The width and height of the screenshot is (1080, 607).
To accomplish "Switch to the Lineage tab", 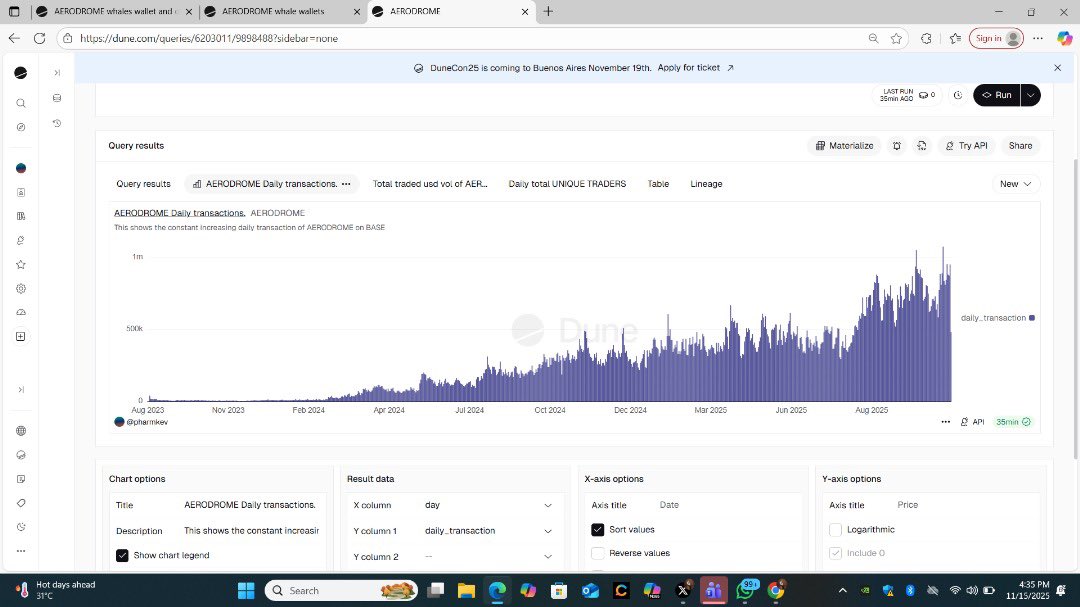I will click(x=706, y=184).
